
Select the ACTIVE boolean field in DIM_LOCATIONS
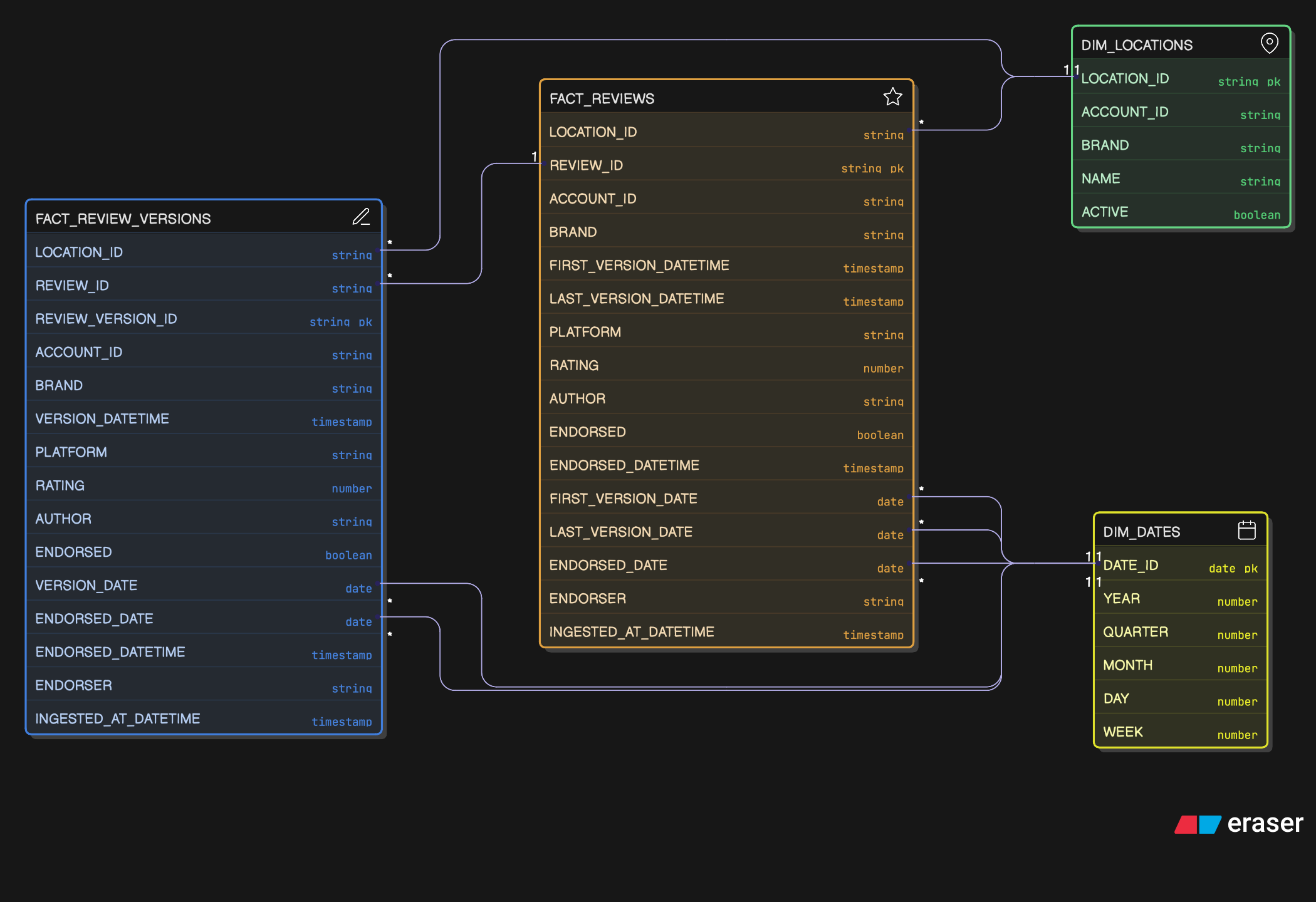(x=1105, y=212)
